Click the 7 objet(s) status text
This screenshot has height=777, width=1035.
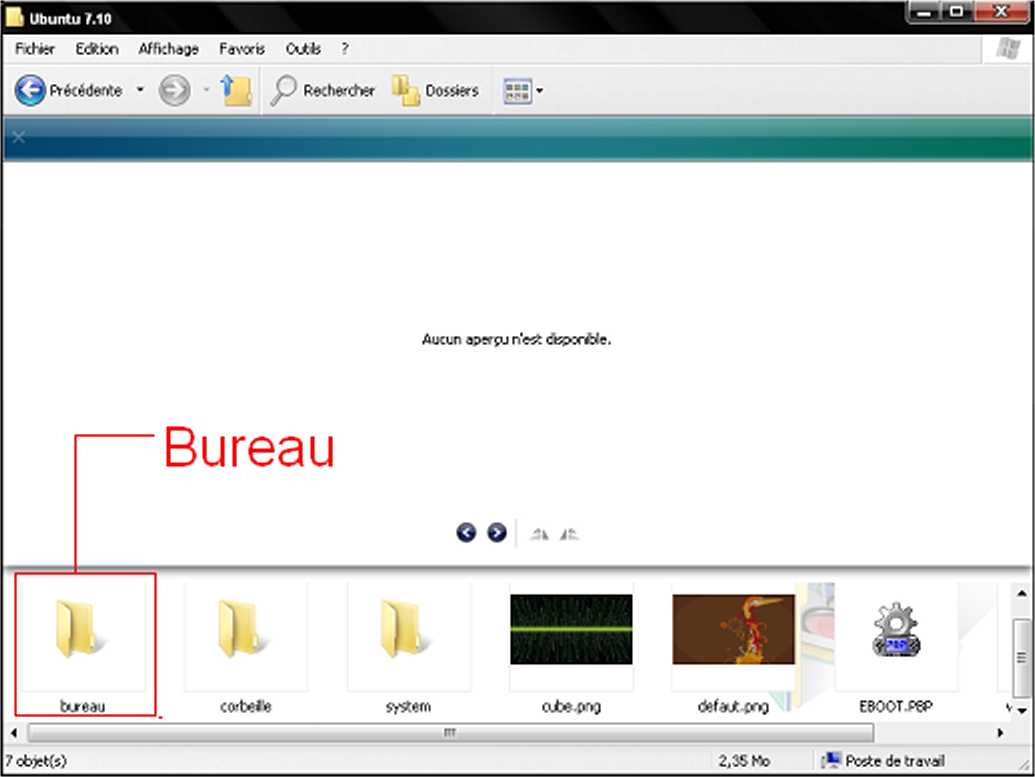point(36,760)
